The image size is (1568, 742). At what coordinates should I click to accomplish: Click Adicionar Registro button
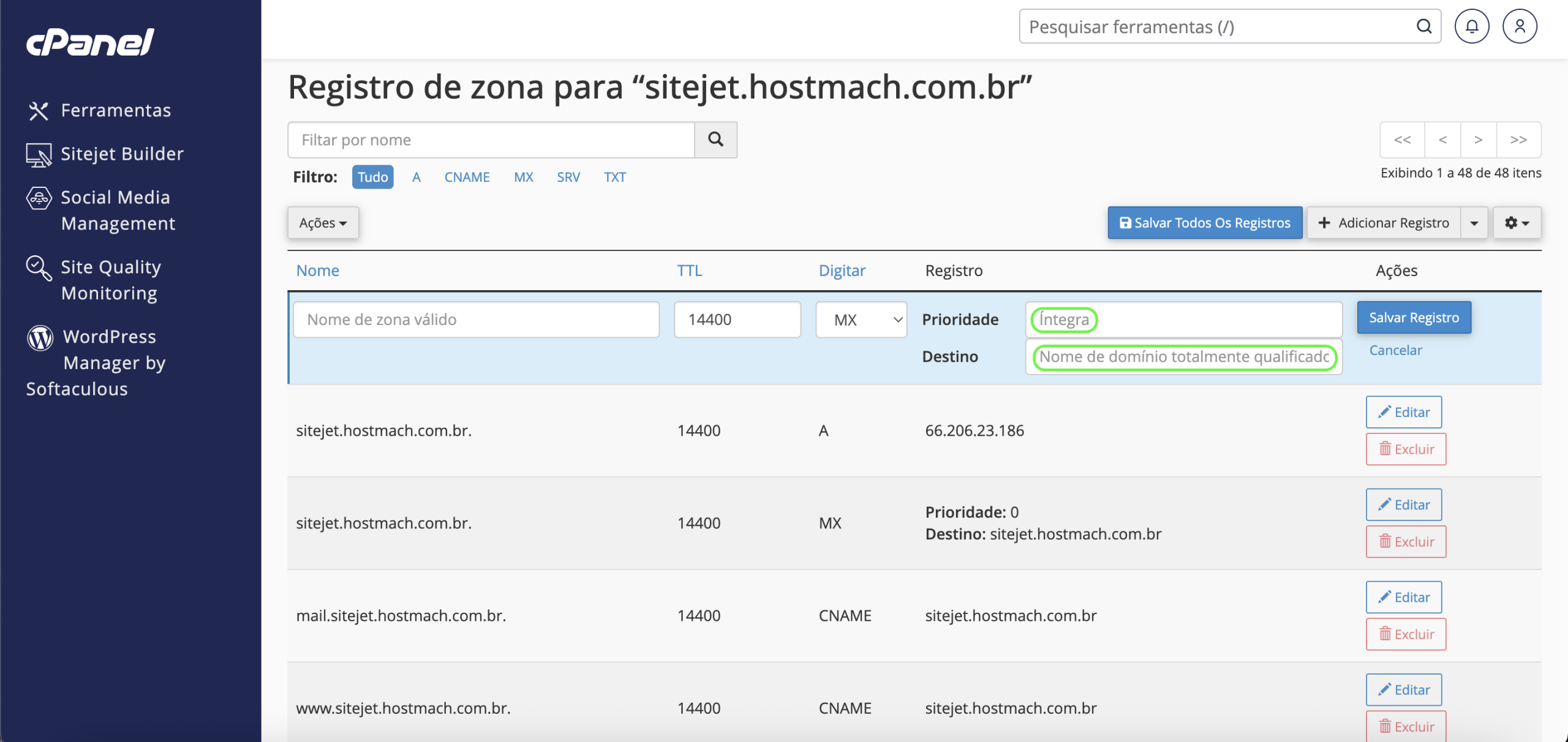click(x=1384, y=223)
